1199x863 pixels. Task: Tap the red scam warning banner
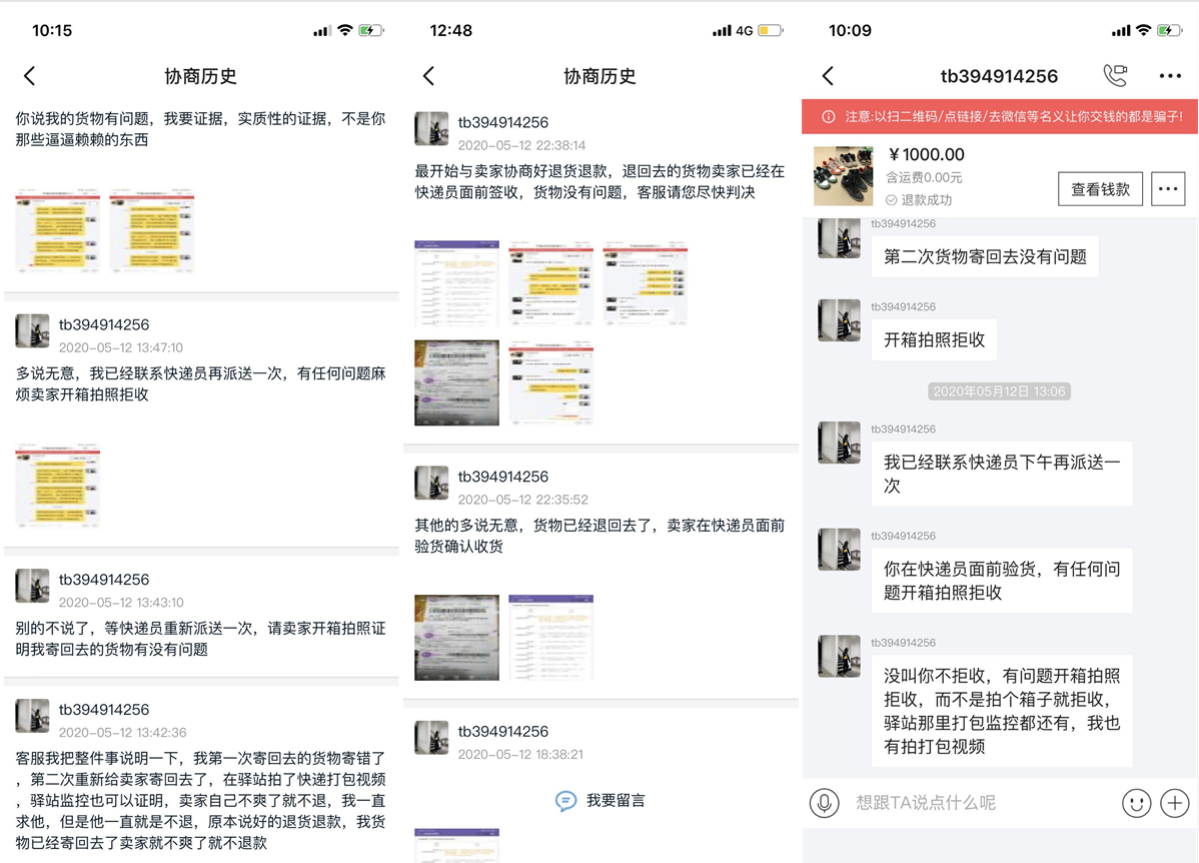click(x=999, y=116)
